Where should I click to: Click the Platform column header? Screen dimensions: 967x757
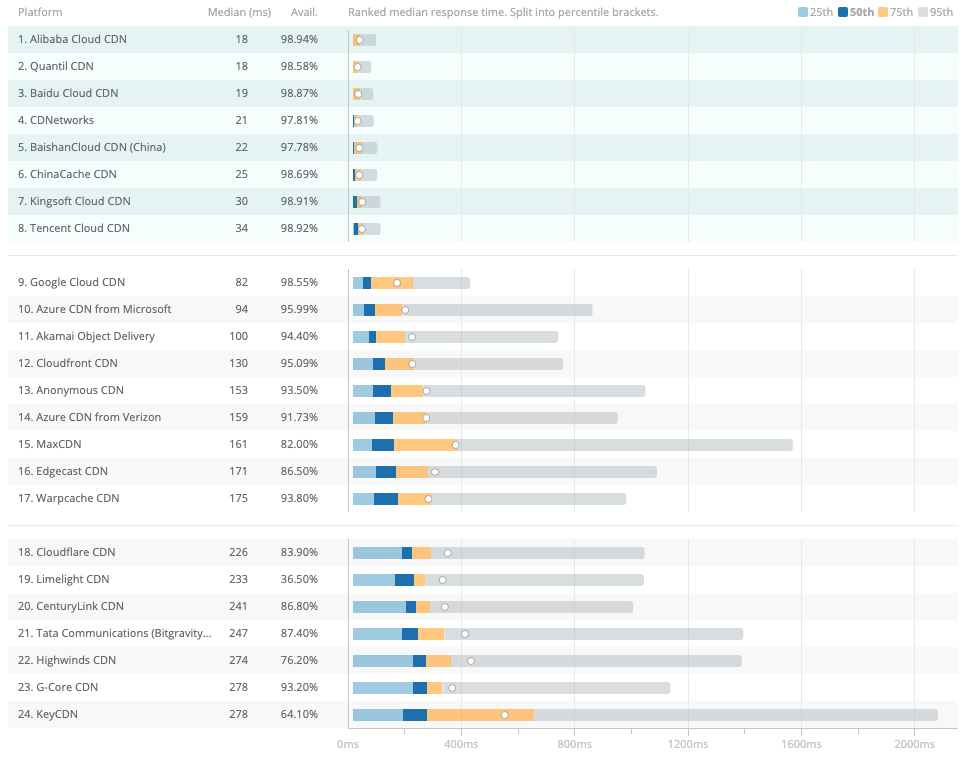40,13
